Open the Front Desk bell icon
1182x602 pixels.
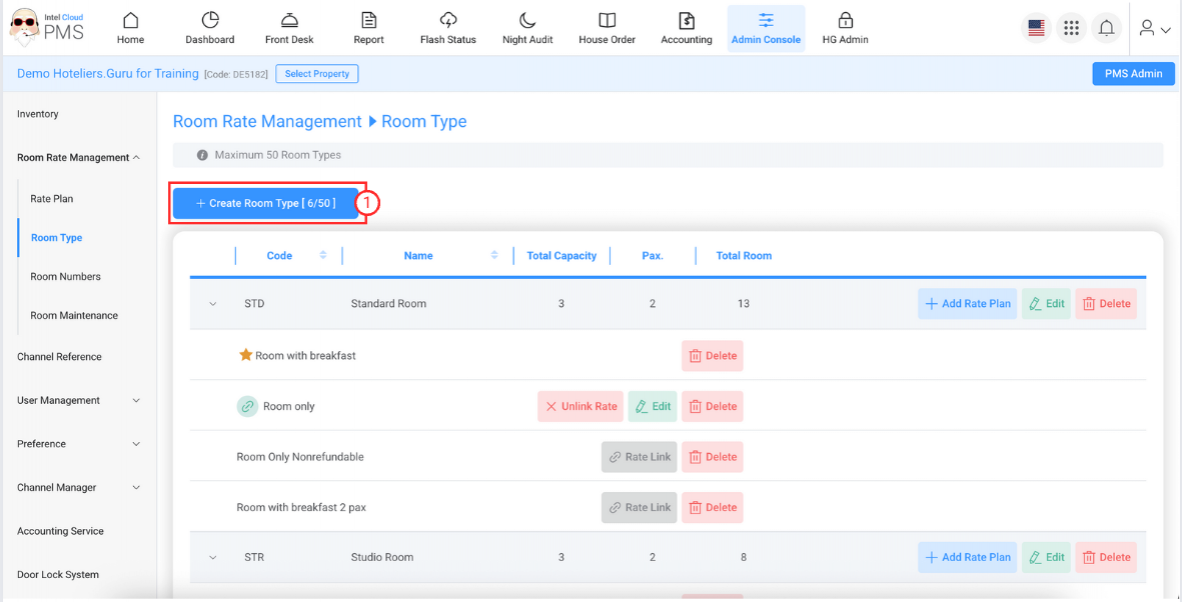coord(289,21)
